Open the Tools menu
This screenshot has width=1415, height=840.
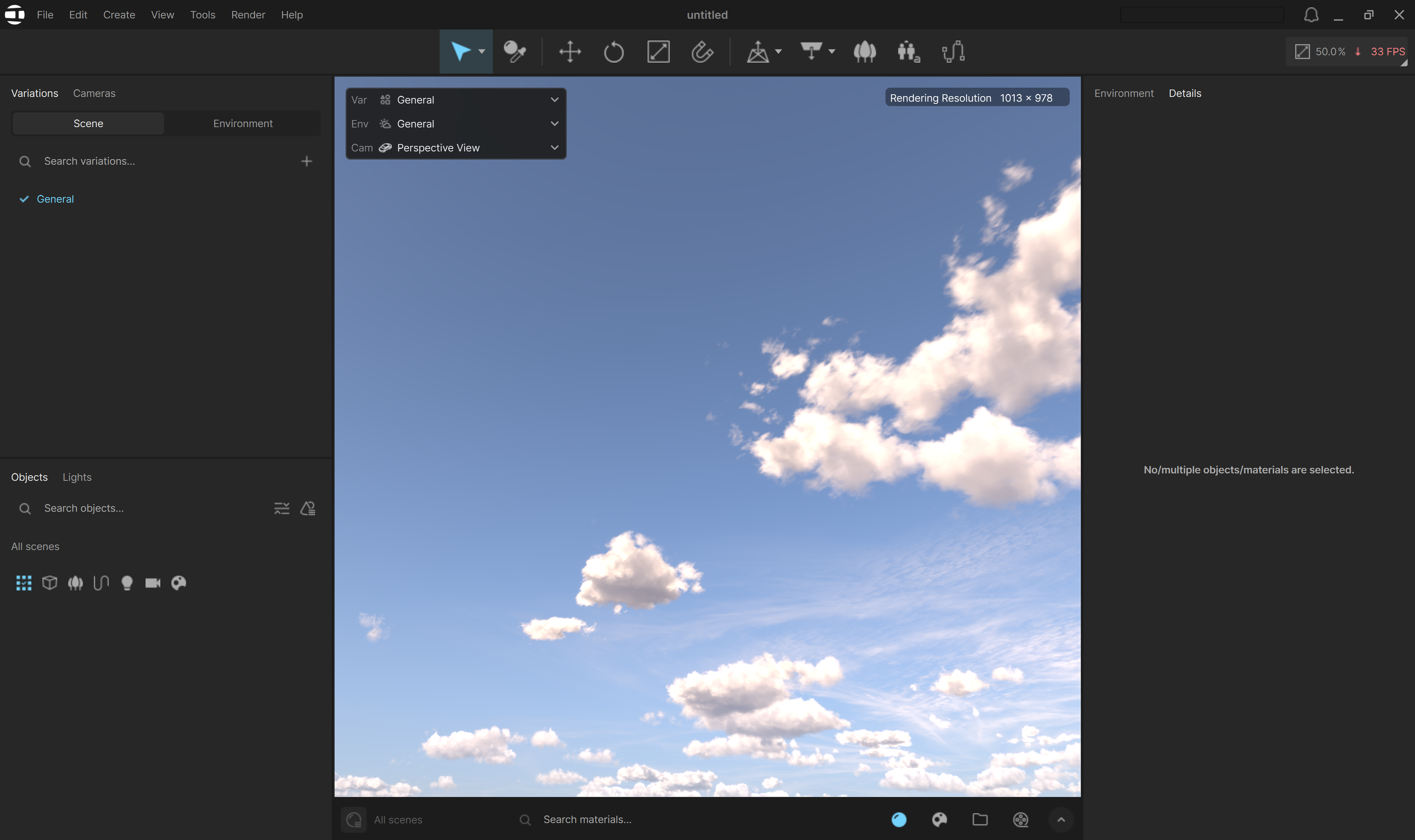(x=203, y=15)
